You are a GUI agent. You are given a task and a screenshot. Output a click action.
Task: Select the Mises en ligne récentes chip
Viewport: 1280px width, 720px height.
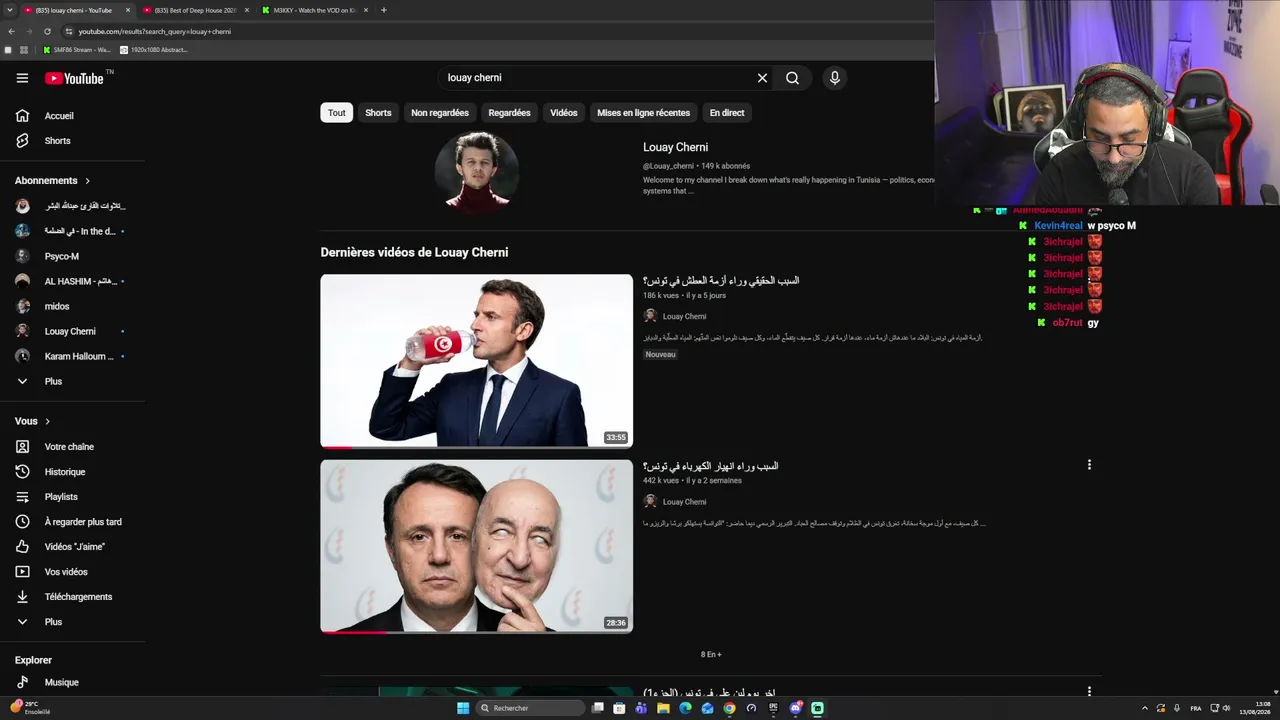(644, 113)
